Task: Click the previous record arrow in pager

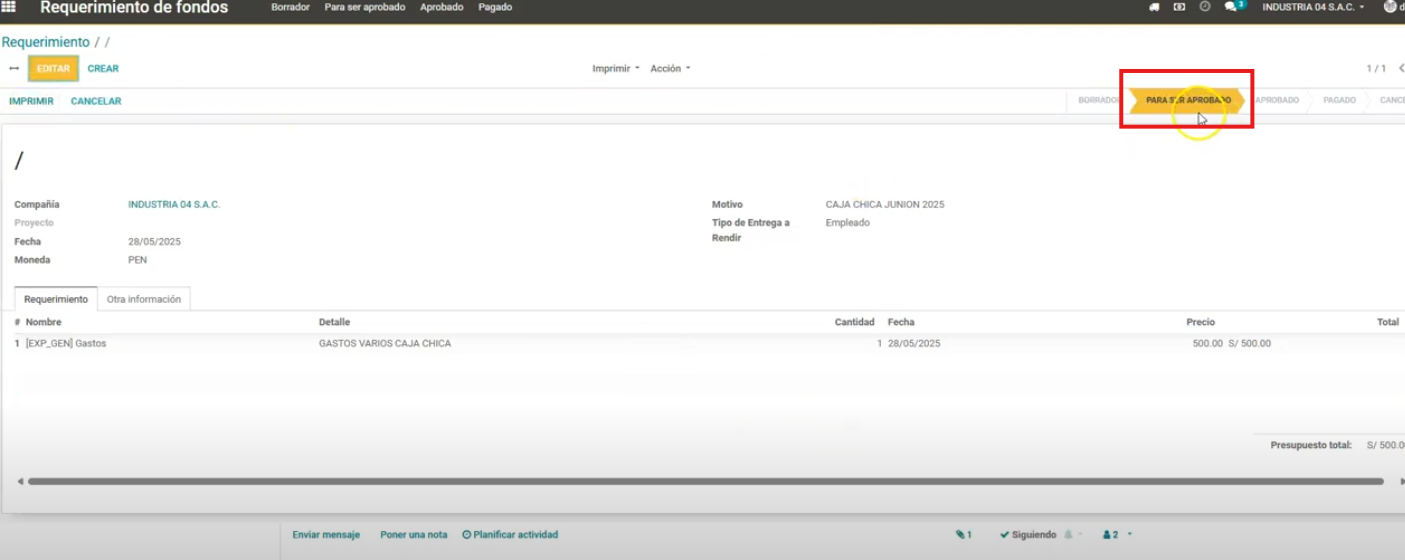Action: coord(1401,69)
